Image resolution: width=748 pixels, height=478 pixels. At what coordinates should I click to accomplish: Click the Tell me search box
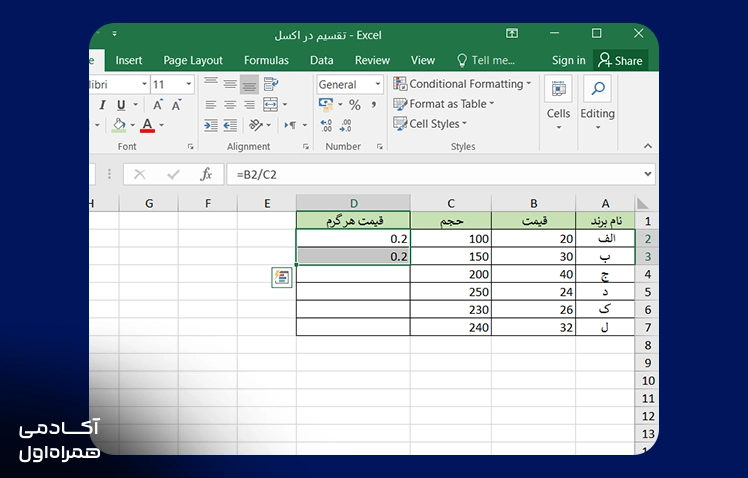(x=486, y=60)
